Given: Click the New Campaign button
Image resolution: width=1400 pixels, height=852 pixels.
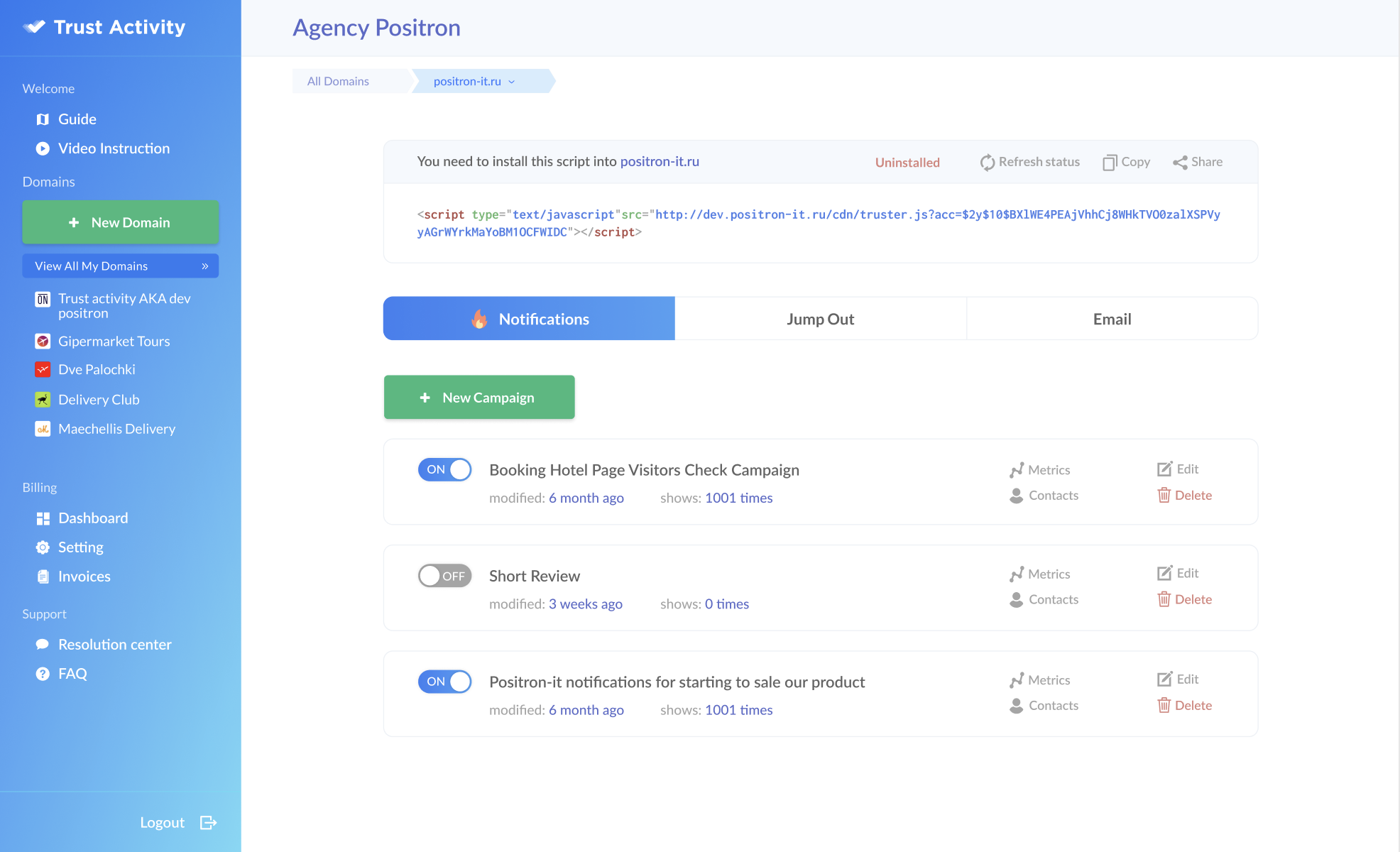Looking at the screenshot, I should pos(479,398).
